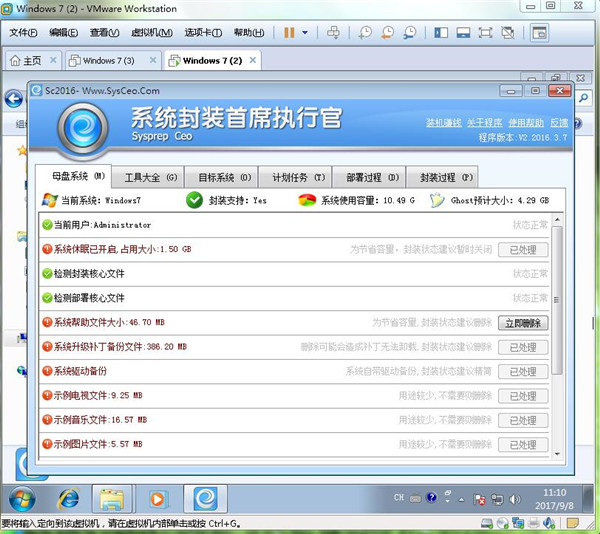Click the network tray icon in guest
The height and width of the screenshot is (534, 600).
click(x=497, y=499)
